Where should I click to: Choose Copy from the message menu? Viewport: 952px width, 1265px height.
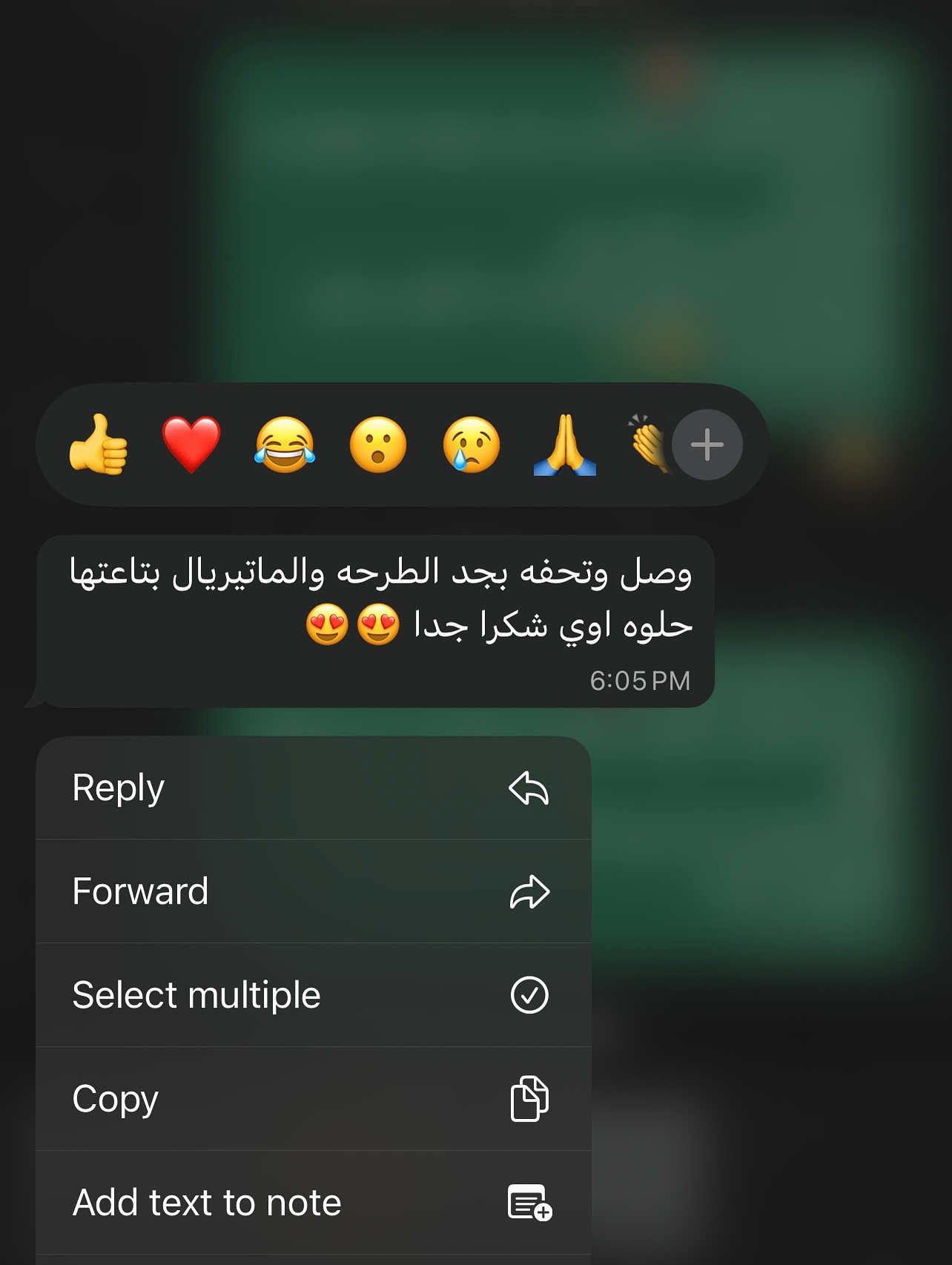[314, 1099]
